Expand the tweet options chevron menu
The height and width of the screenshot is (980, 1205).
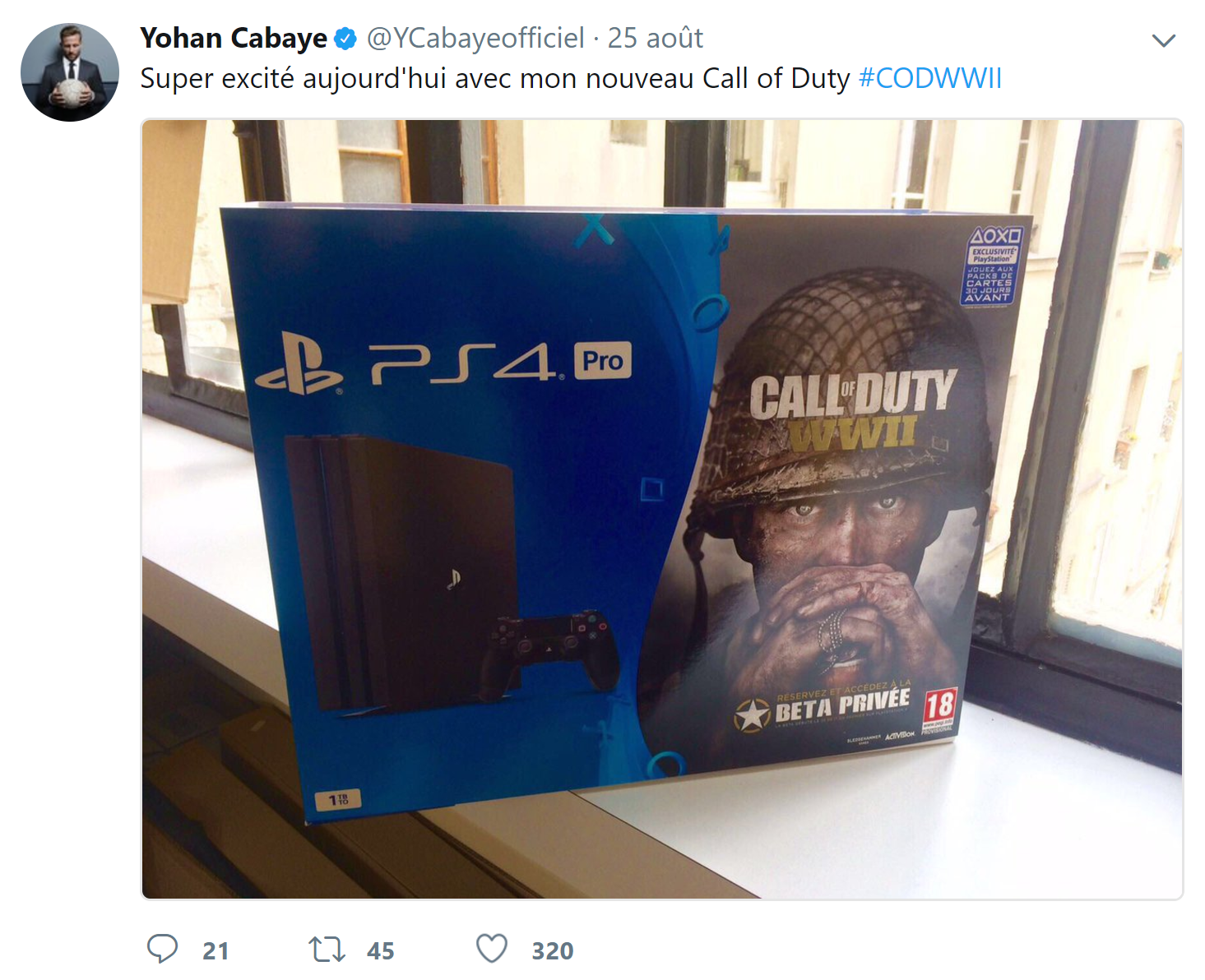[x=1163, y=40]
